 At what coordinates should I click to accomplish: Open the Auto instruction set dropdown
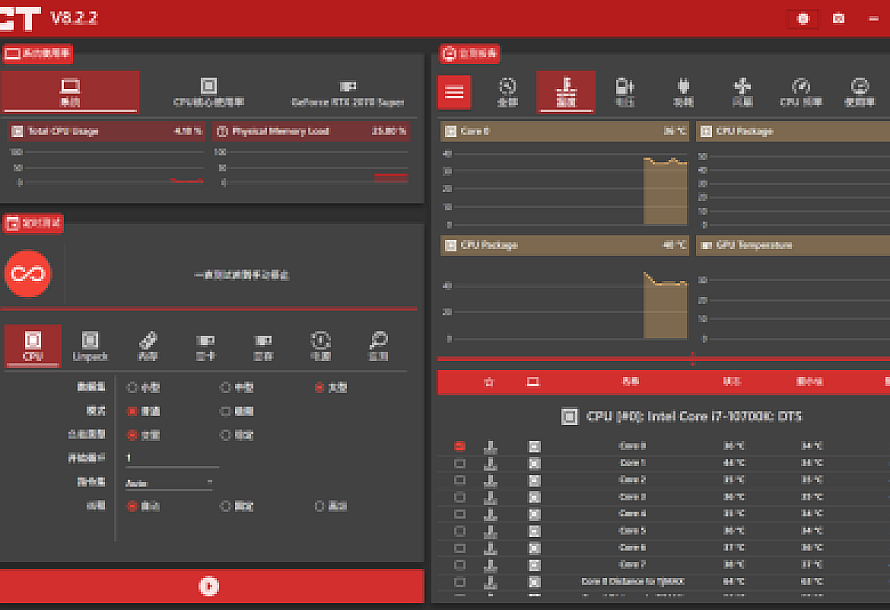169,482
